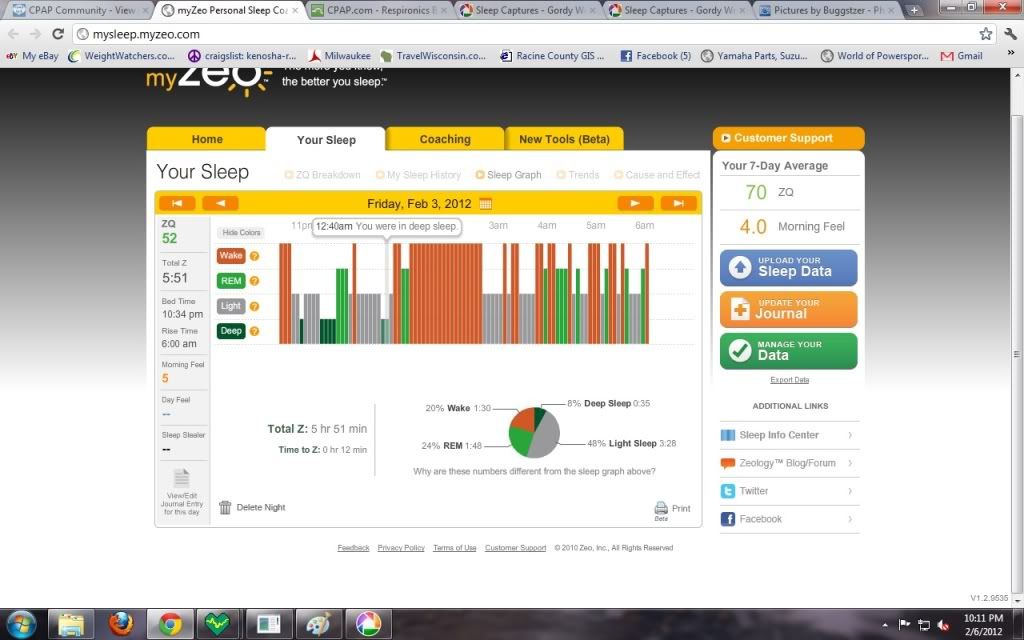The height and width of the screenshot is (640, 1024).
Task: Click Upload Your Sleep Data button
Action: point(789,268)
